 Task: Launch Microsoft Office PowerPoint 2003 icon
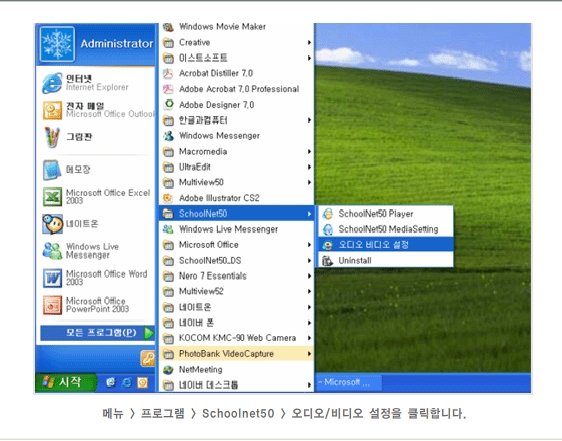click(52, 305)
